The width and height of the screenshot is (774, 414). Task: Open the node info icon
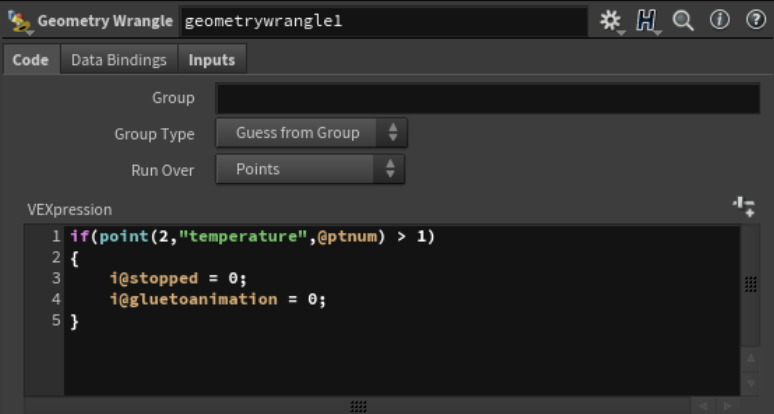tap(720, 20)
